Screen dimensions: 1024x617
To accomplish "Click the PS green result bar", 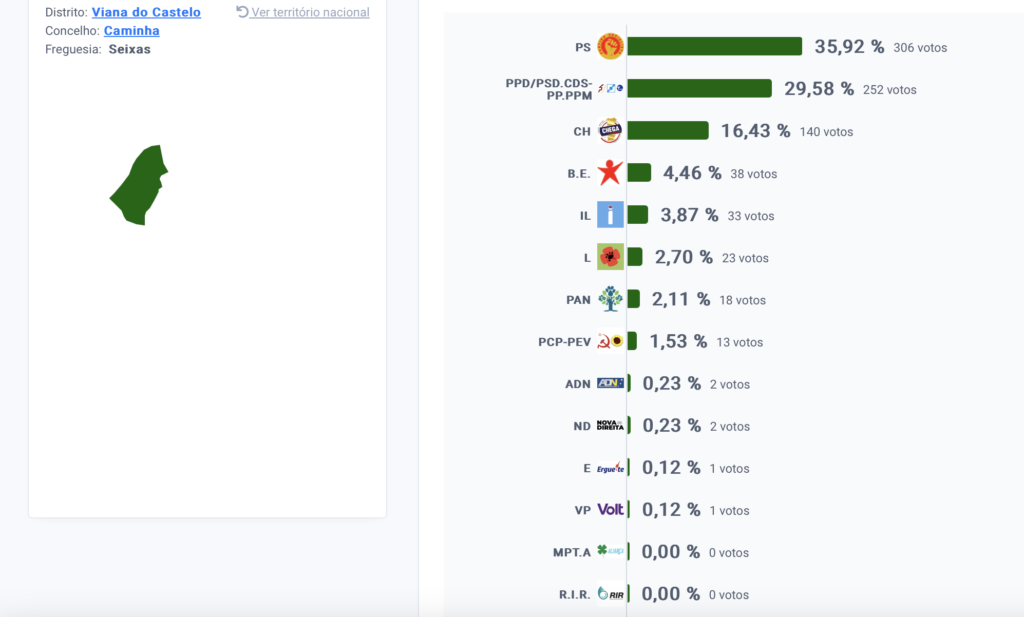I will pos(714,46).
